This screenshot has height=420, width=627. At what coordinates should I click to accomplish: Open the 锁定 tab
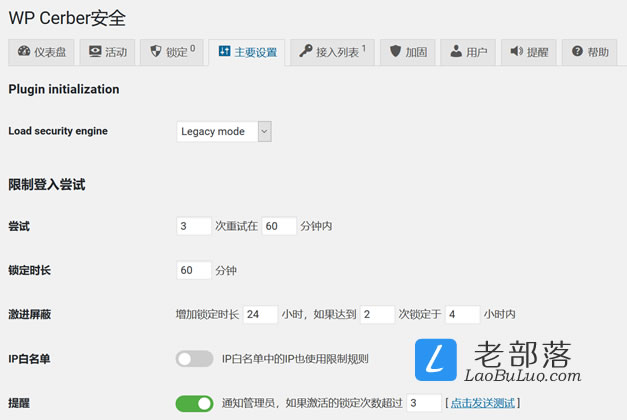172,52
